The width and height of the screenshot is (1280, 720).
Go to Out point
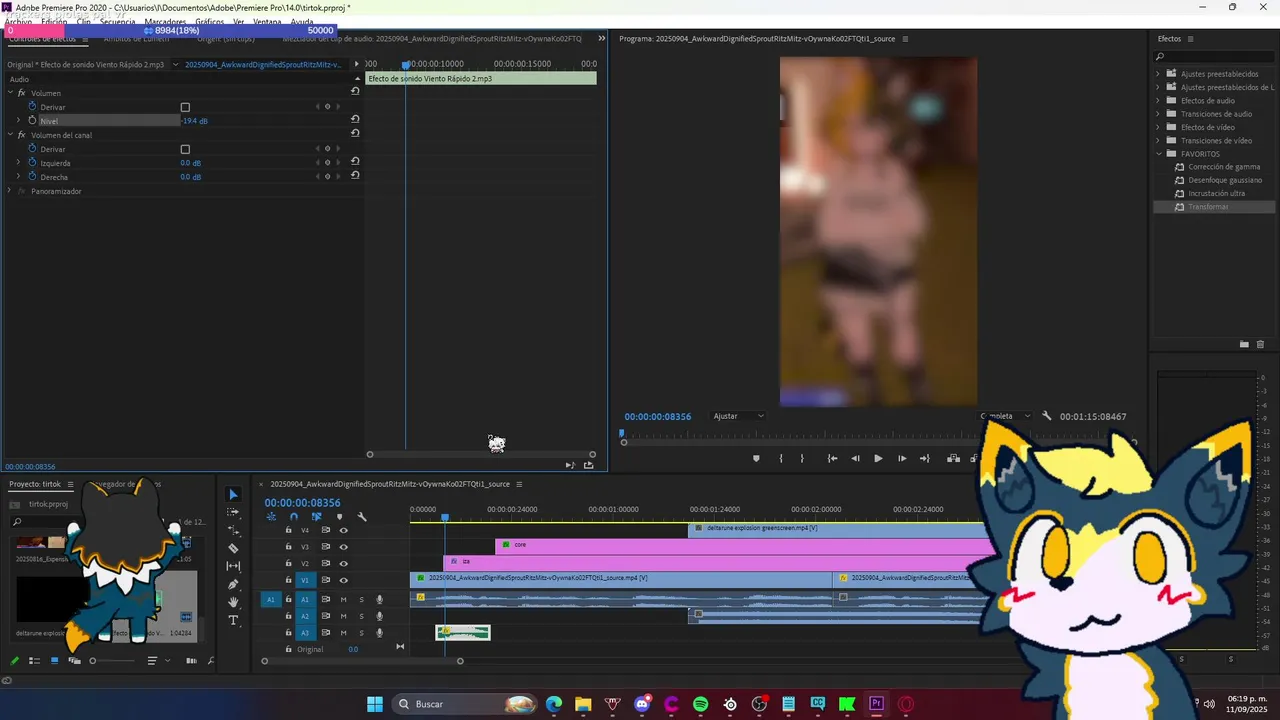[925, 458]
